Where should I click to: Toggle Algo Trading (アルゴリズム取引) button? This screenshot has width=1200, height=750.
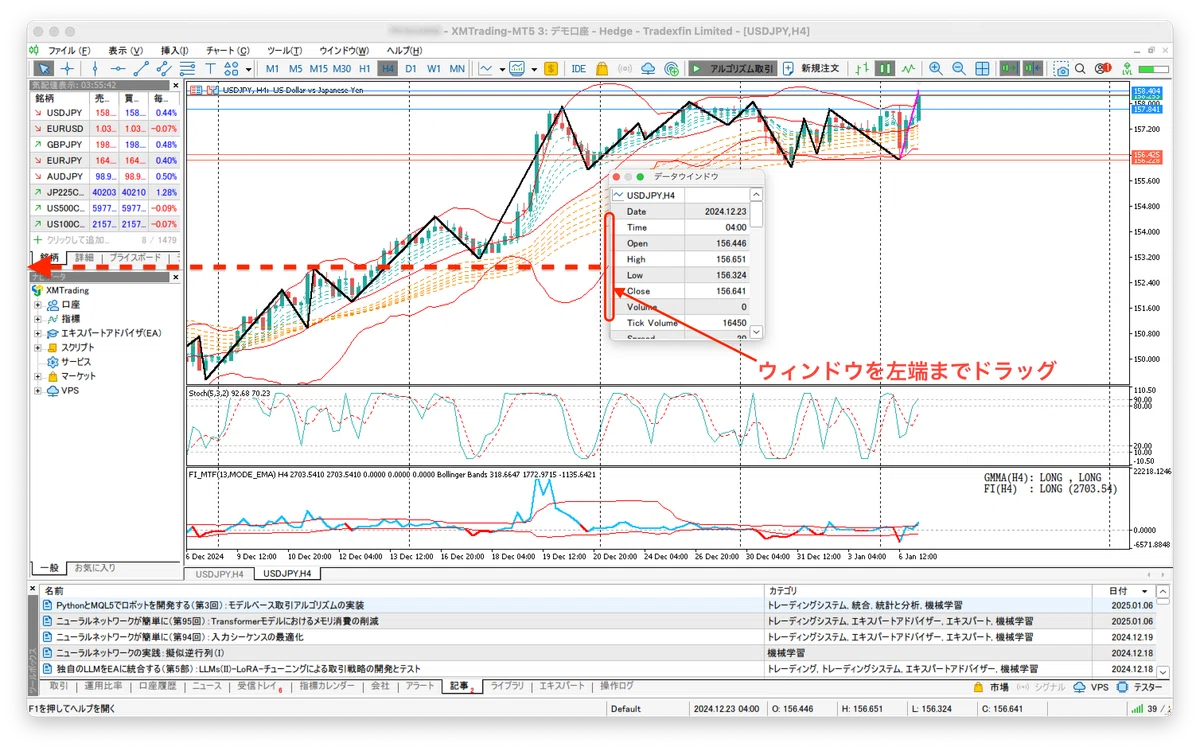(x=732, y=68)
